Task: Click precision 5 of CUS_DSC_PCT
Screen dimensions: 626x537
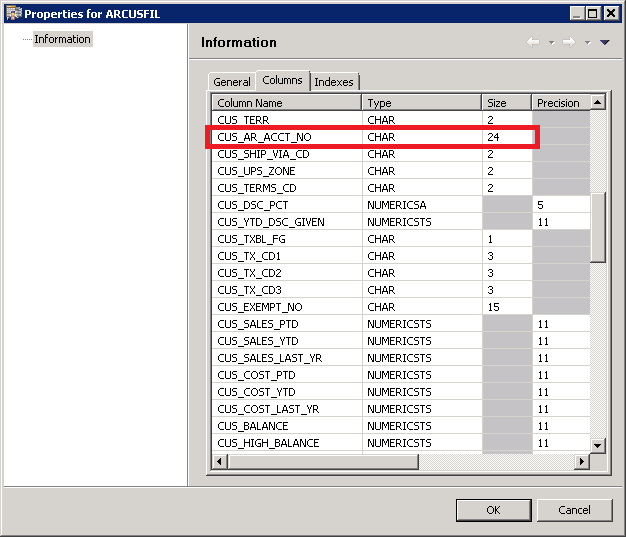Action: [x=540, y=205]
